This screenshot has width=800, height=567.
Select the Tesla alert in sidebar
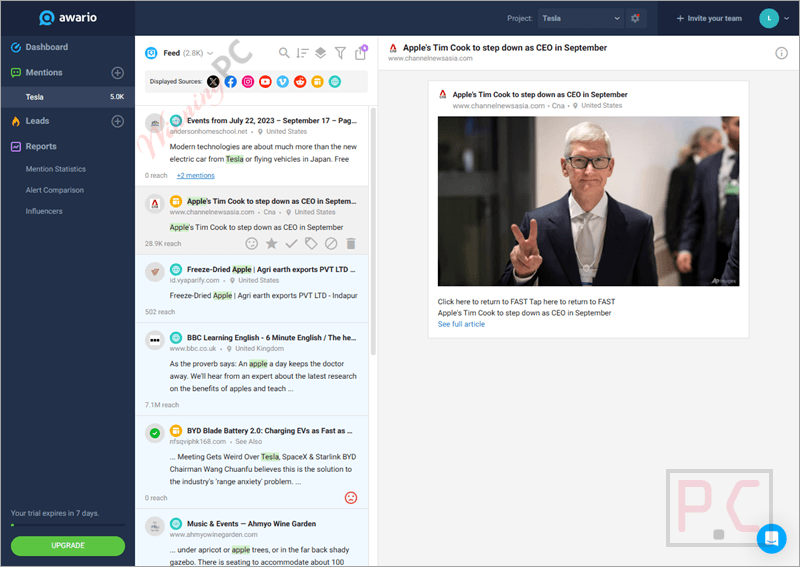(x=67, y=97)
